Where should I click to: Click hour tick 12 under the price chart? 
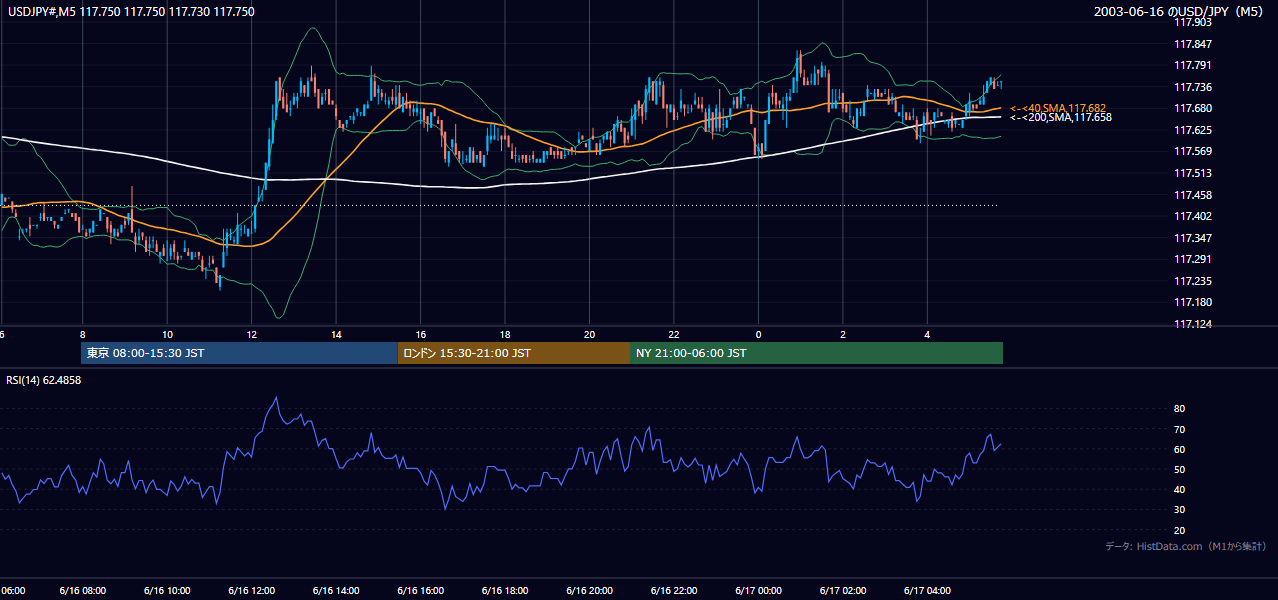click(x=252, y=334)
